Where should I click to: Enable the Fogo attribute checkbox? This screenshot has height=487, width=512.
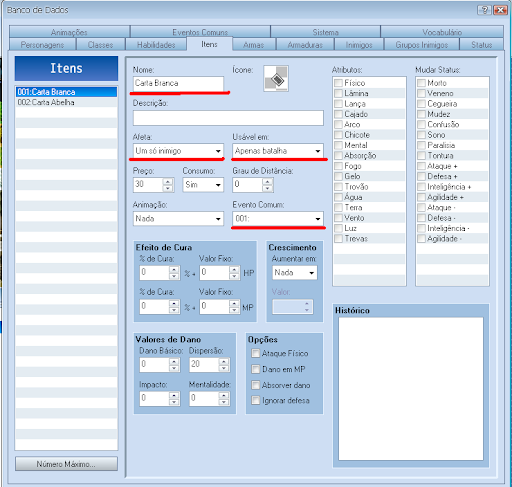pyautogui.click(x=338, y=166)
